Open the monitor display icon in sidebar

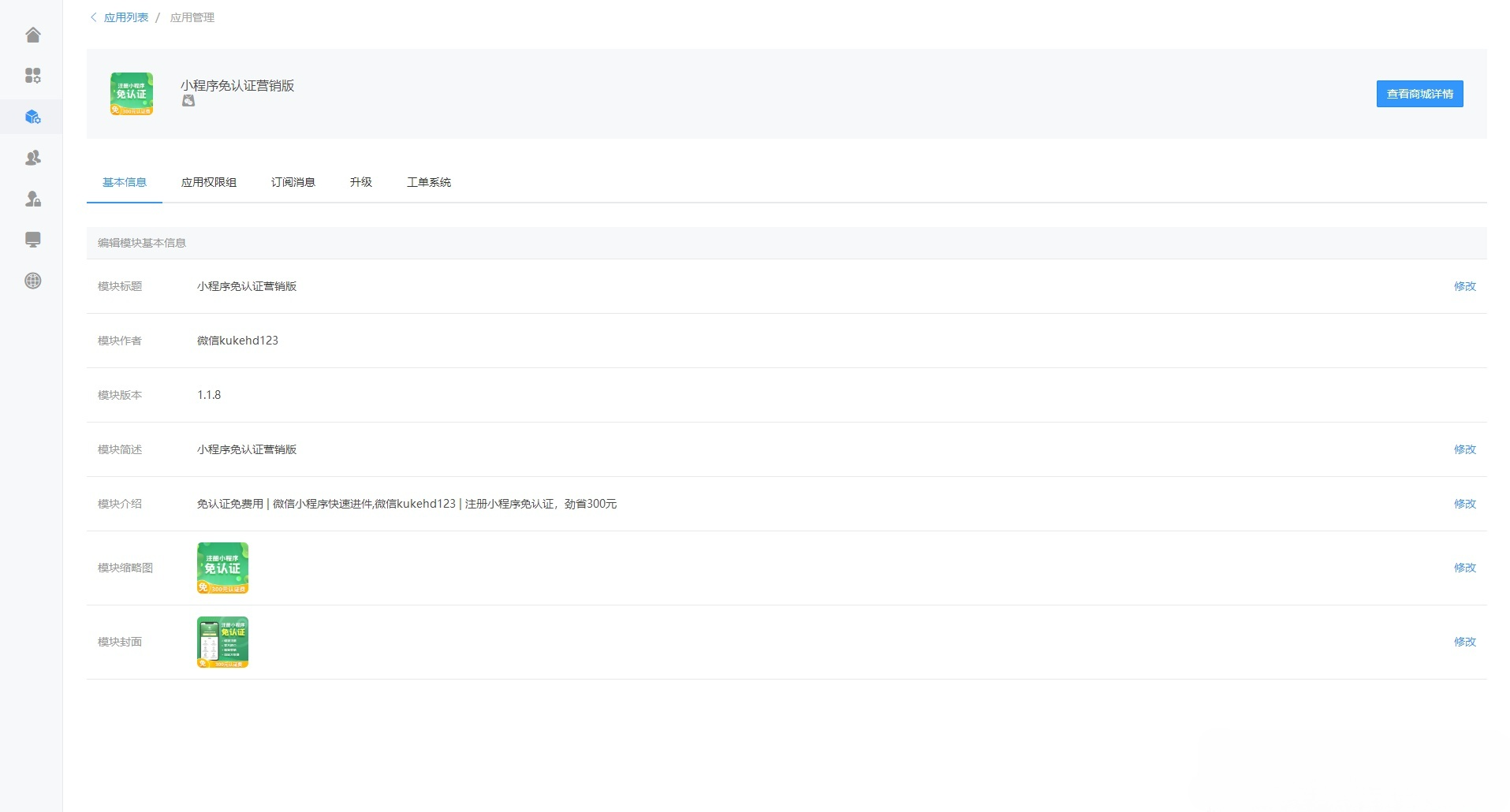click(32, 240)
